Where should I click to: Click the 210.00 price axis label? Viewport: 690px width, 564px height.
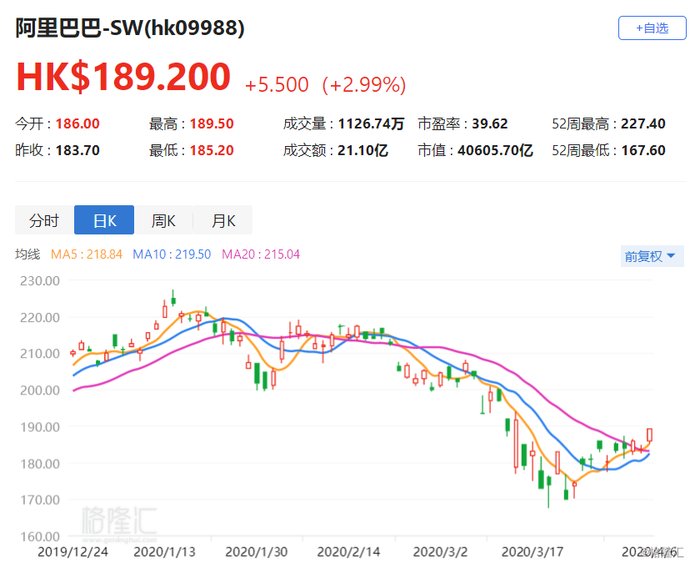click(40, 354)
